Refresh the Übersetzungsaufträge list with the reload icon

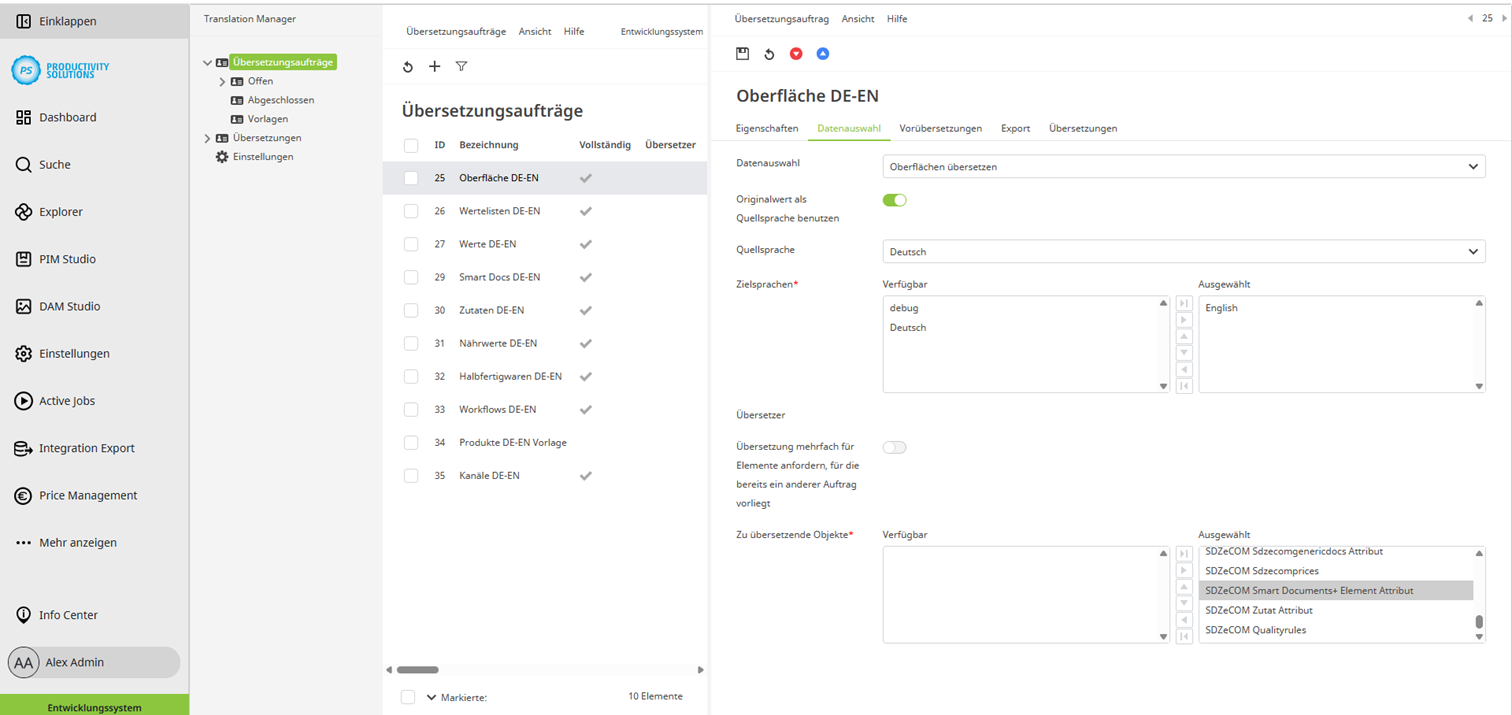(407, 66)
